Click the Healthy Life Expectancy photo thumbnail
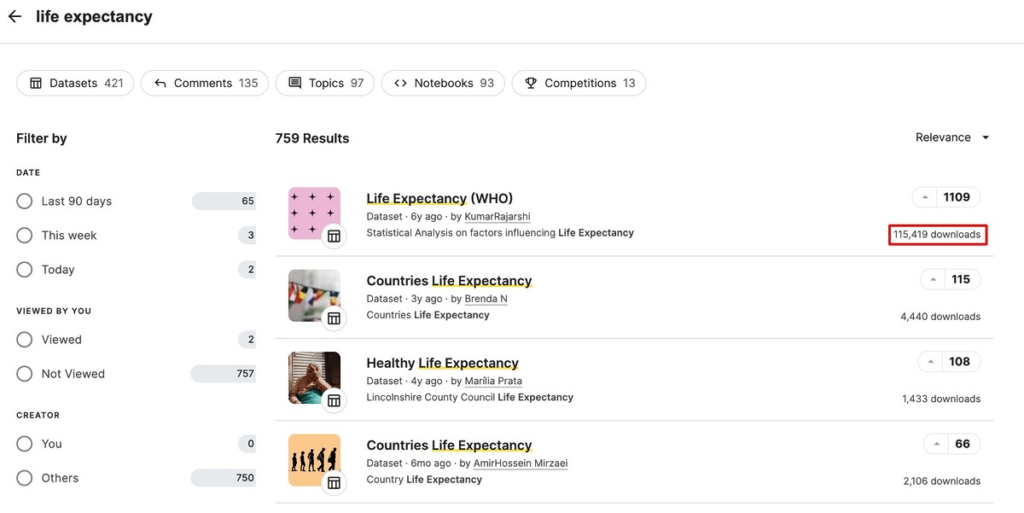 [314, 378]
